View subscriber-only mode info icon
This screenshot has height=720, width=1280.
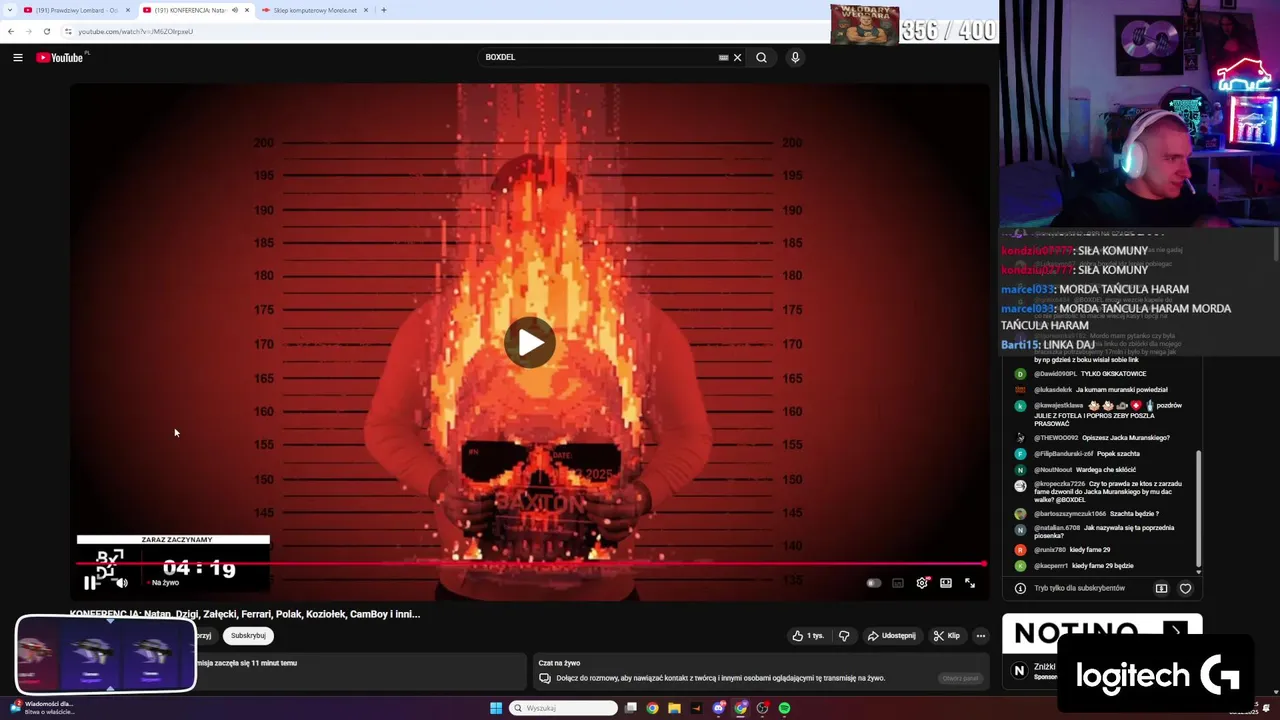pyautogui.click(x=1020, y=588)
